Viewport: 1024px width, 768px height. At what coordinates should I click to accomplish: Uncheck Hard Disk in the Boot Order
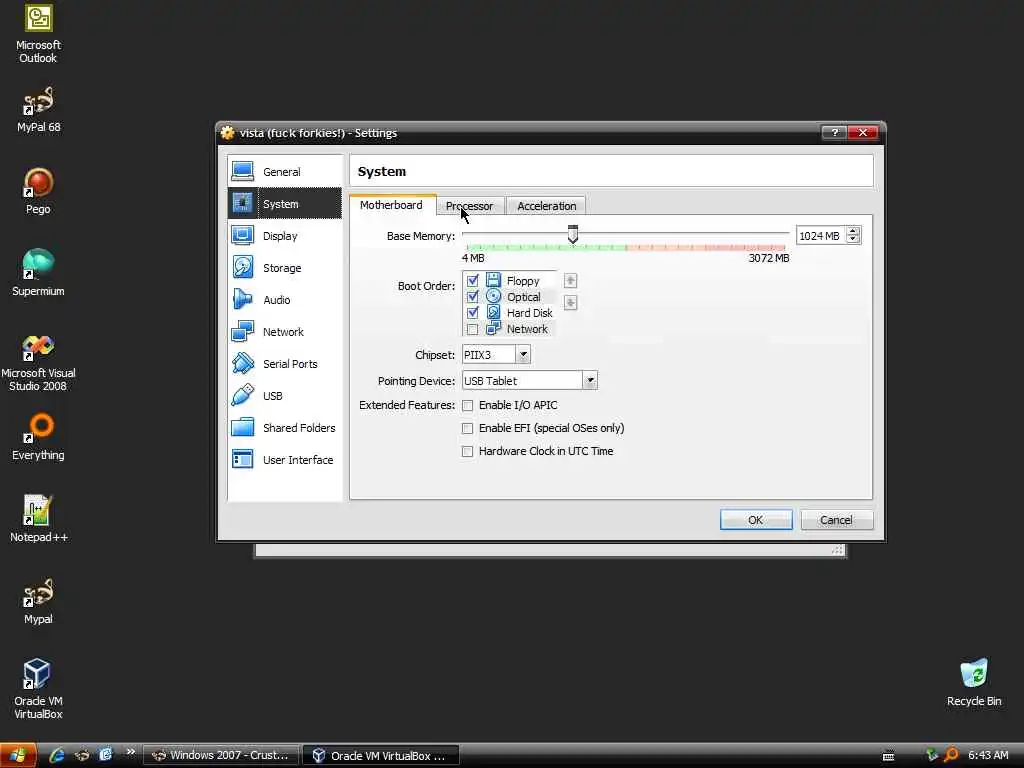(472, 313)
